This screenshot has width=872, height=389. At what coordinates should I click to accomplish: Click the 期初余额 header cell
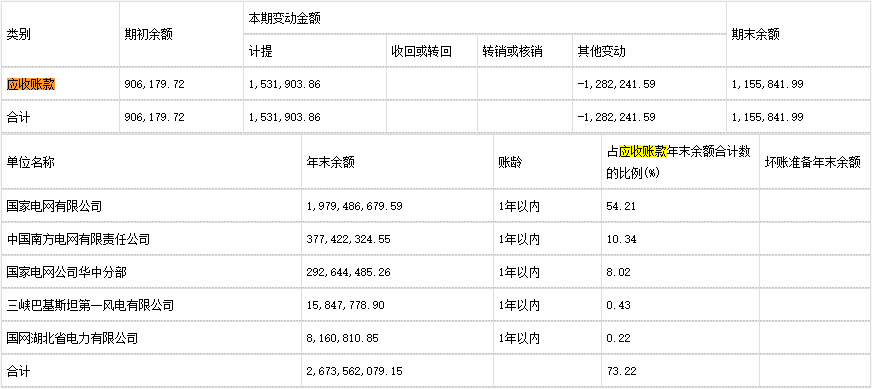tap(148, 35)
